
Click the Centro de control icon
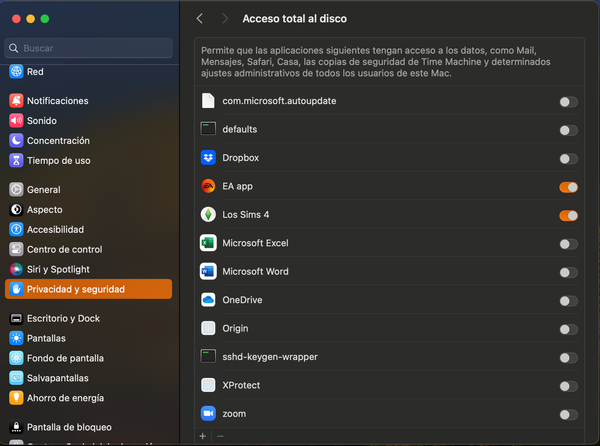(16, 249)
